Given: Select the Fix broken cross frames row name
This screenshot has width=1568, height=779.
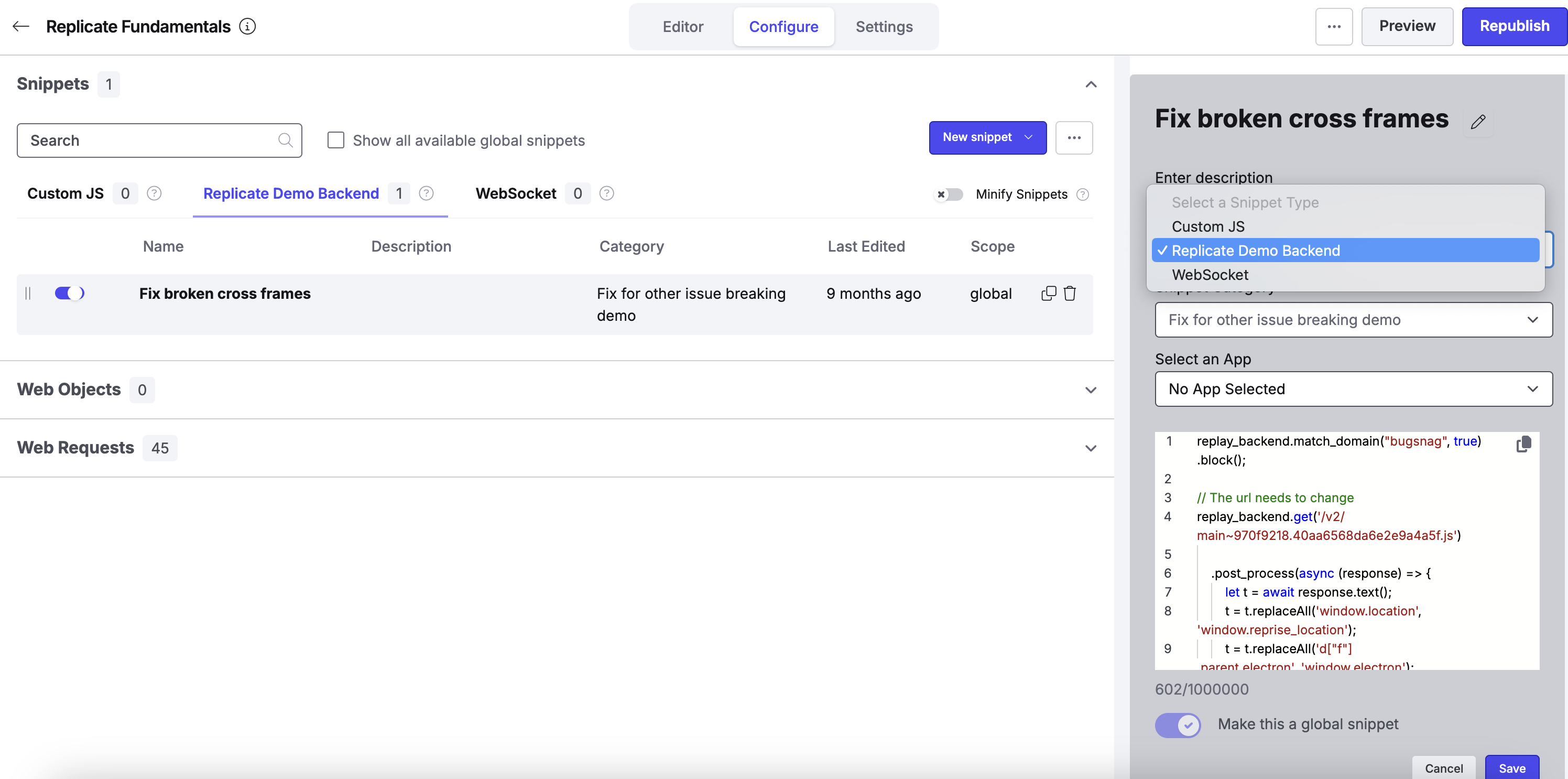Looking at the screenshot, I should (225, 294).
